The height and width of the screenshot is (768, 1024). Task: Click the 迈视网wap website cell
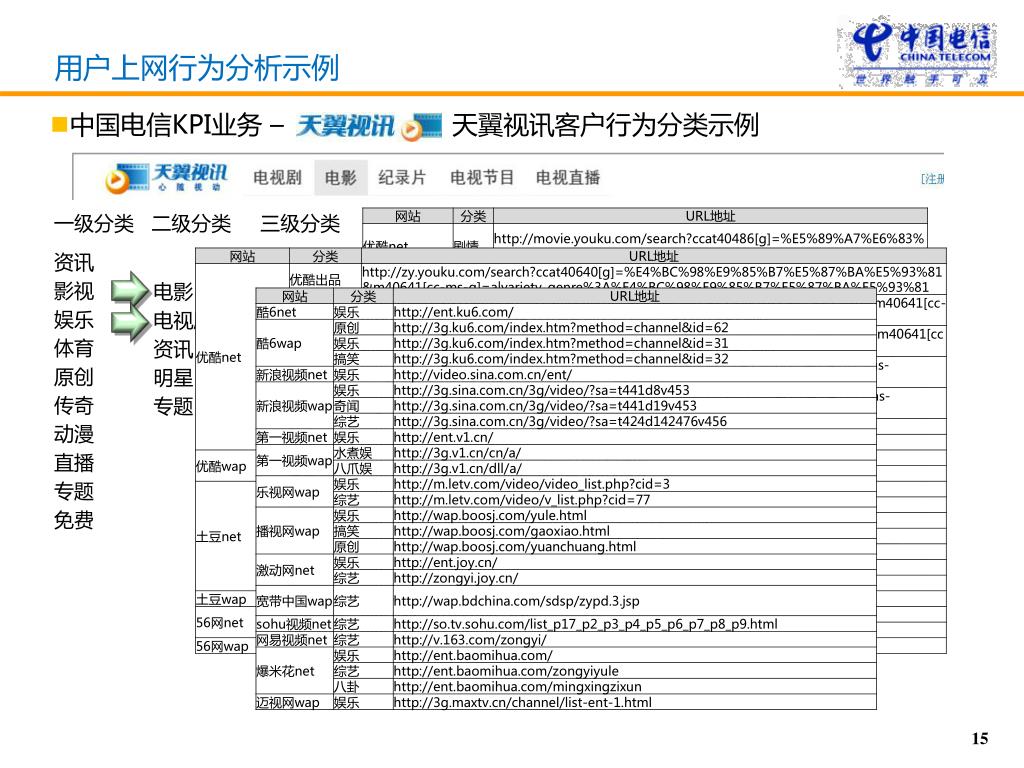(294, 703)
